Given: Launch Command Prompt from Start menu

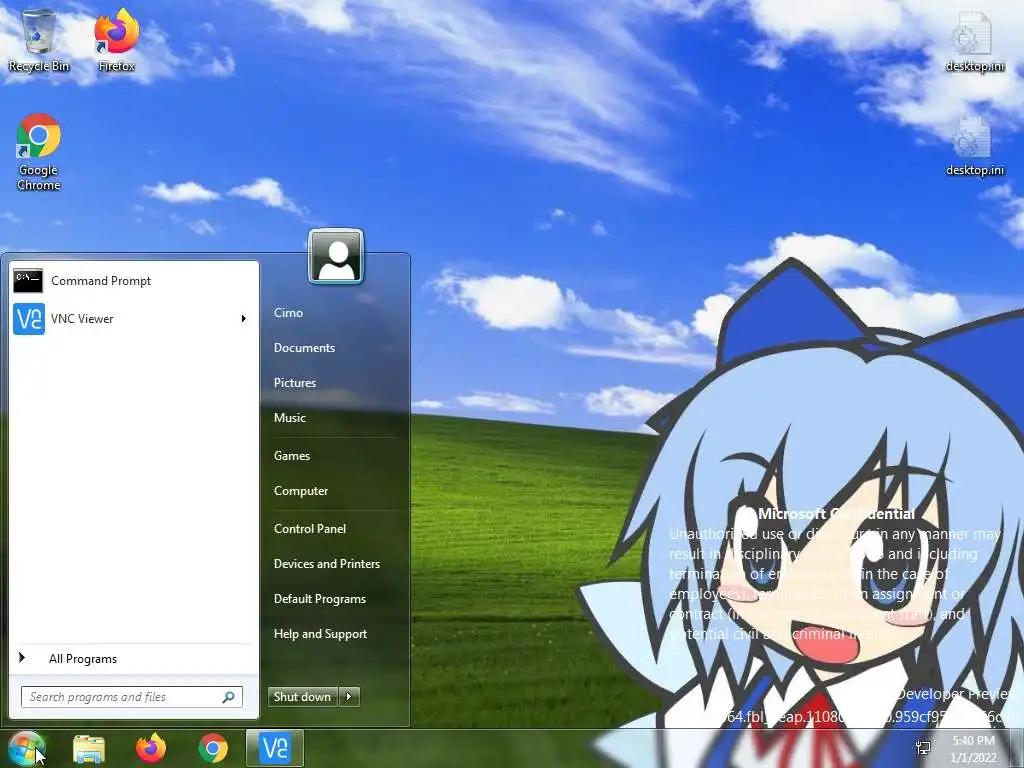Looking at the screenshot, I should point(133,281).
